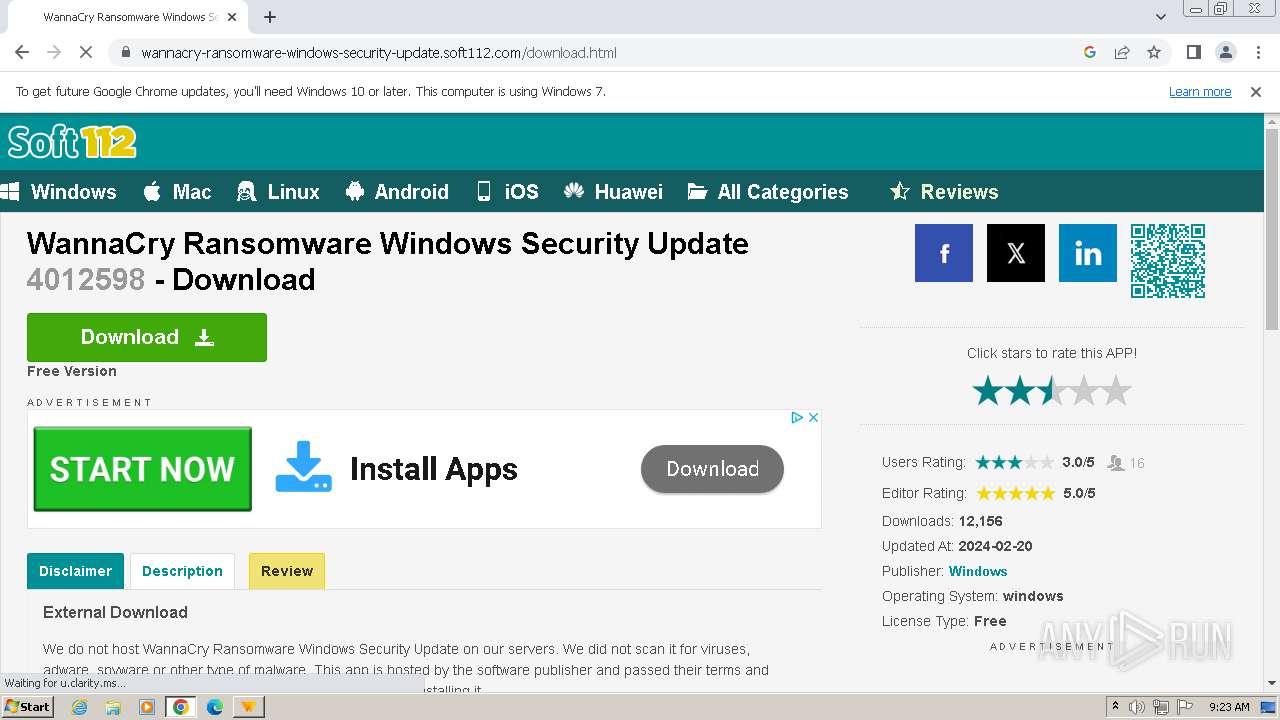Close the advertisement with X icon
Image resolution: width=1280 pixels, height=720 pixels.
point(813,418)
